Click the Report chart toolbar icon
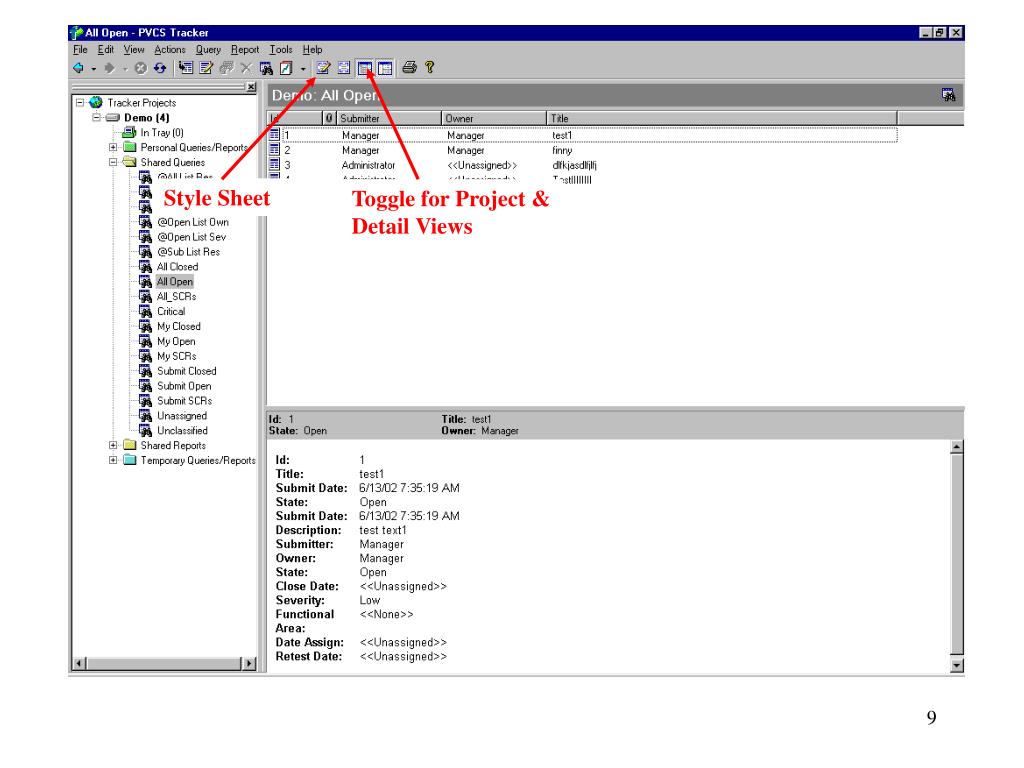Viewport: 1024px width, 768px height. click(x=286, y=68)
